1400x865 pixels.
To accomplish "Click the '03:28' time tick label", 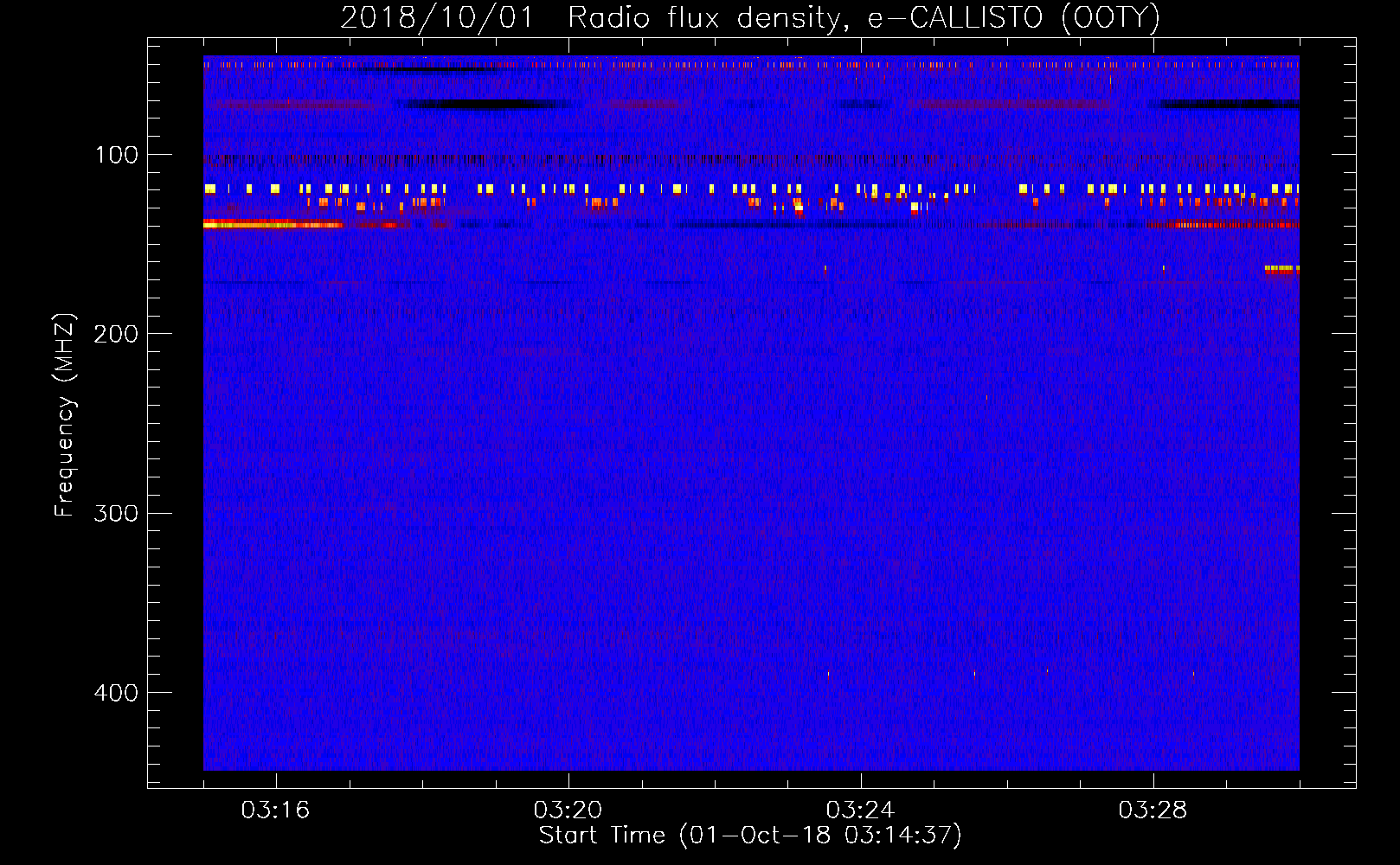I will tap(1153, 811).
